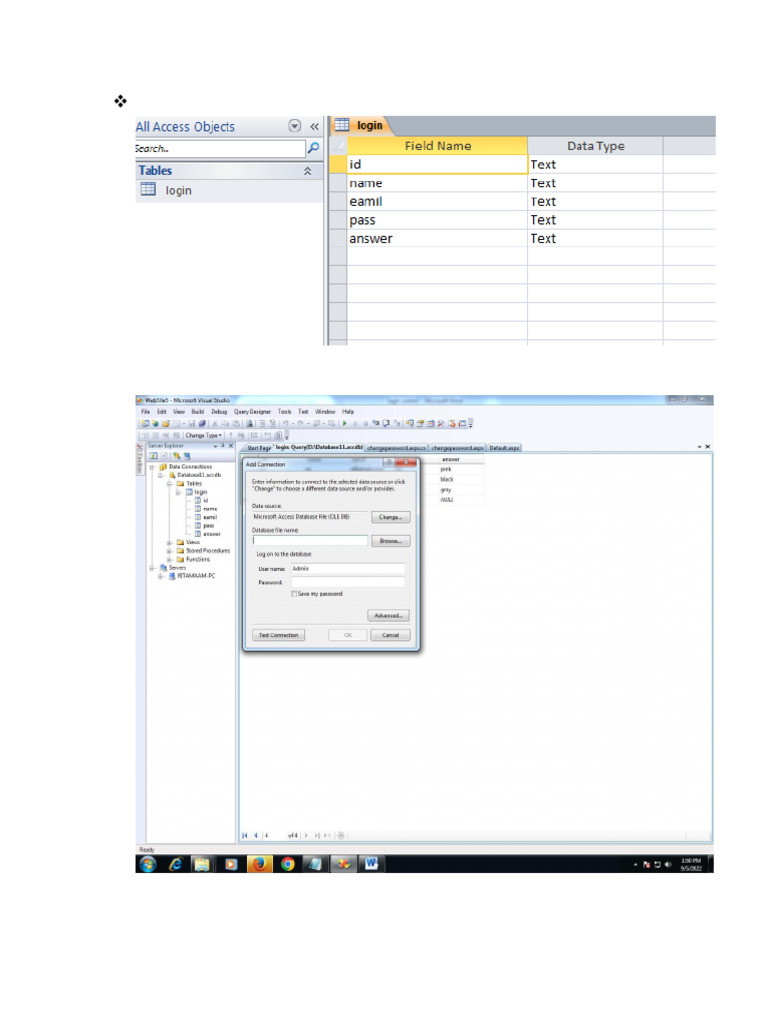Switch to Microsoft Word on the taskbar

pos(371,863)
